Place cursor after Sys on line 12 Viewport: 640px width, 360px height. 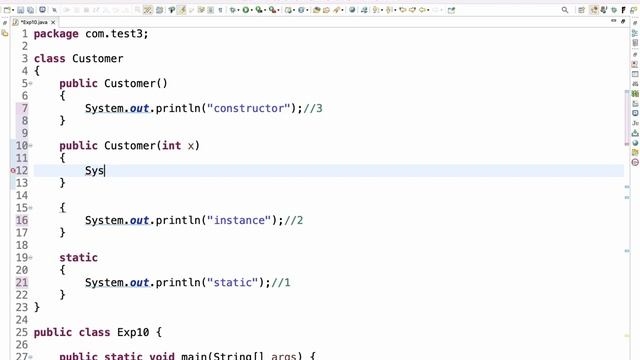click(104, 171)
